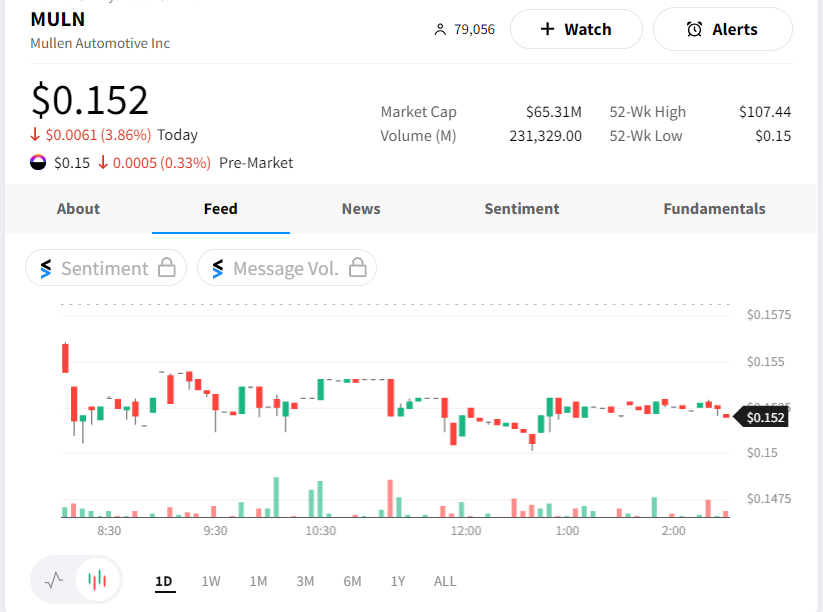Click the watchers count person icon

point(439,30)
